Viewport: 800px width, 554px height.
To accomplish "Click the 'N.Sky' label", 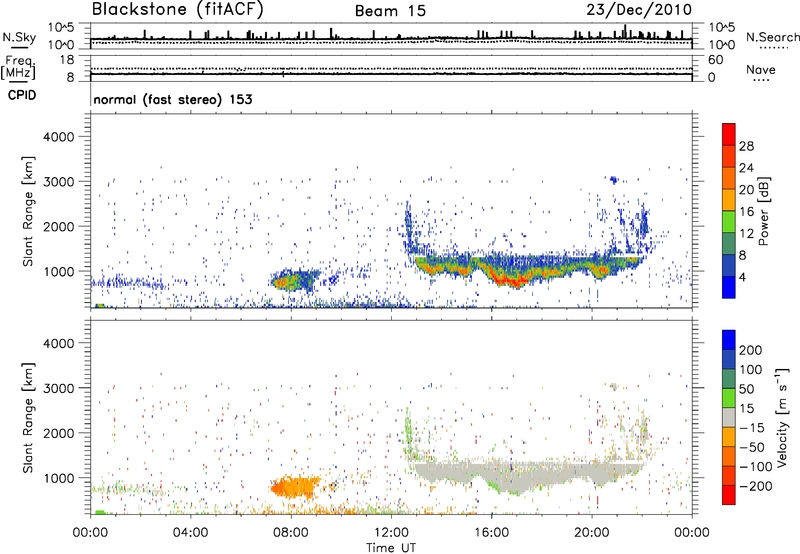I will pyautogui.click(x=19, y=37).
